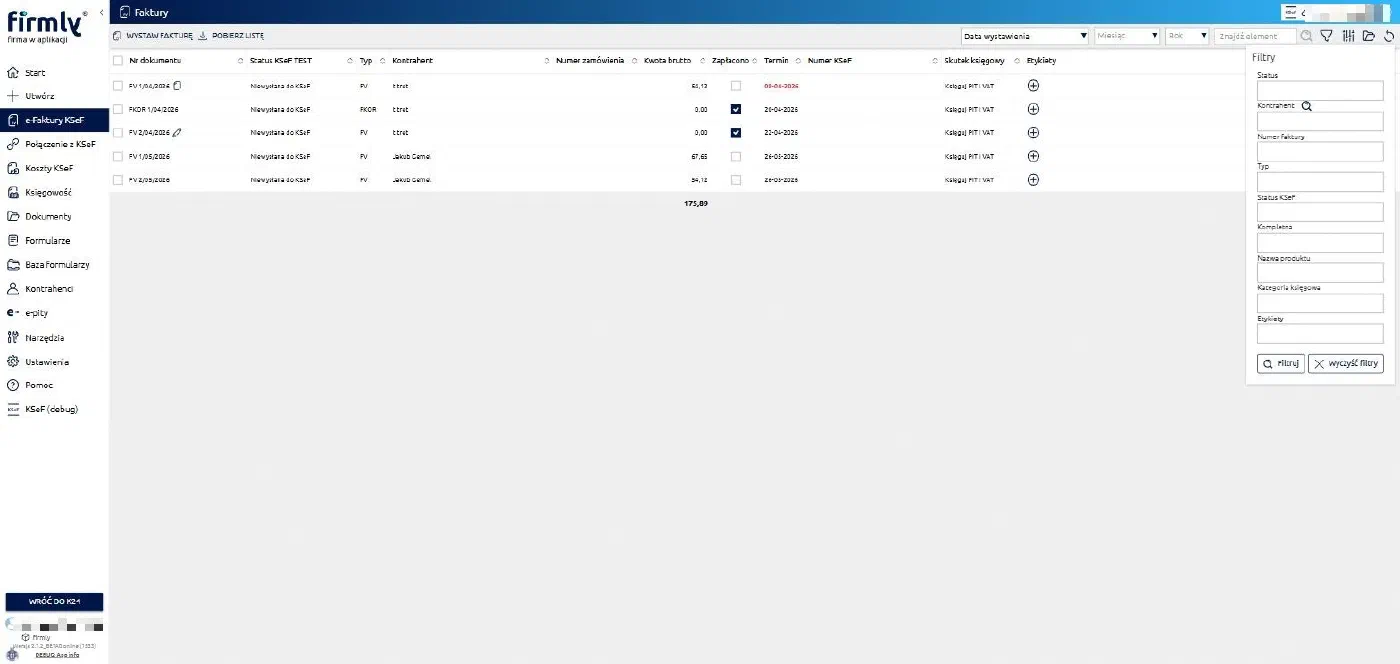Image resolution: width=1400 pixels, height=664 pixels.
Task: Select the row checkbox for FV 2/05/2026
Action: (118, 180)
